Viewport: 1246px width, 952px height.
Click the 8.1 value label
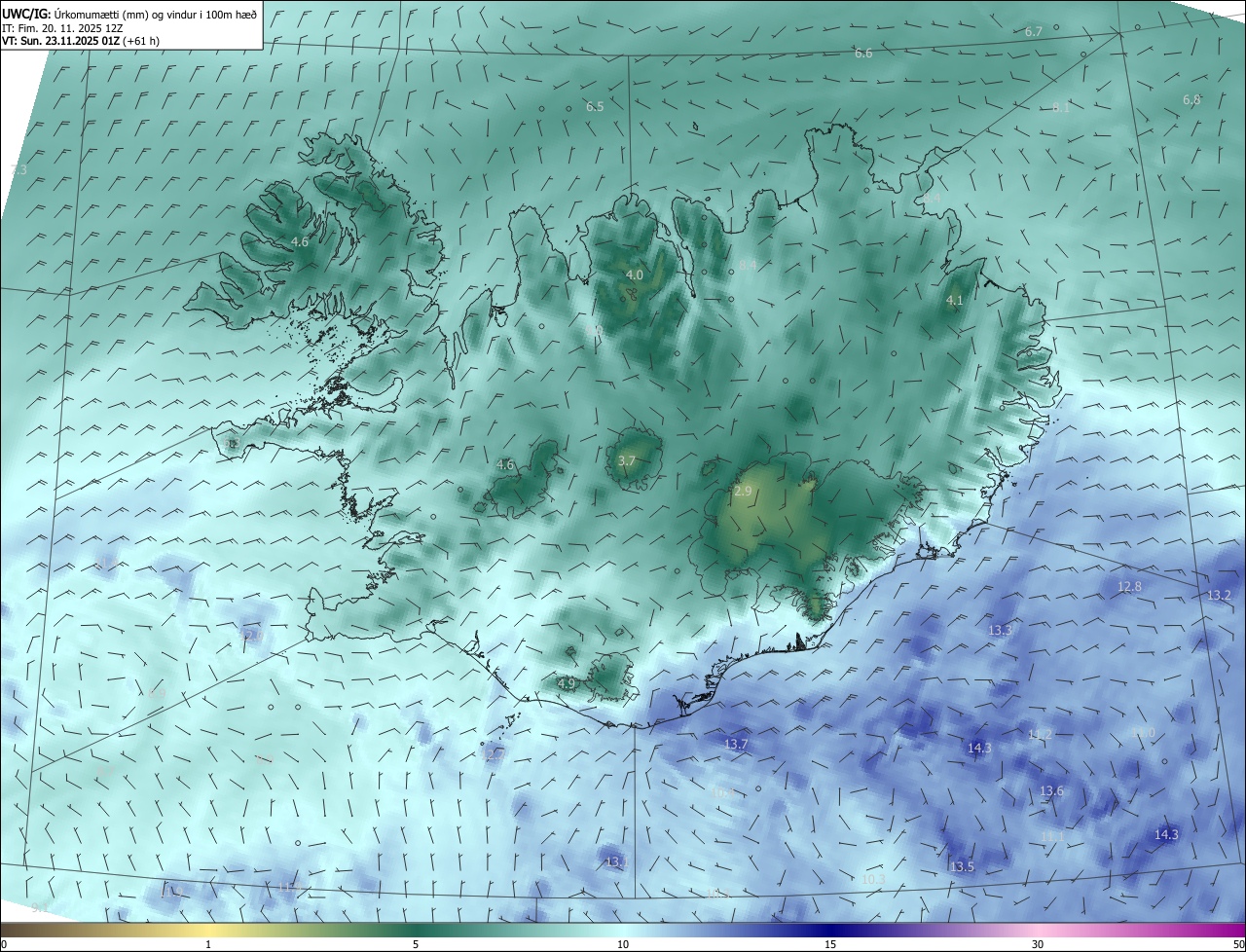pyautogui.click(x=1061, y=108)
